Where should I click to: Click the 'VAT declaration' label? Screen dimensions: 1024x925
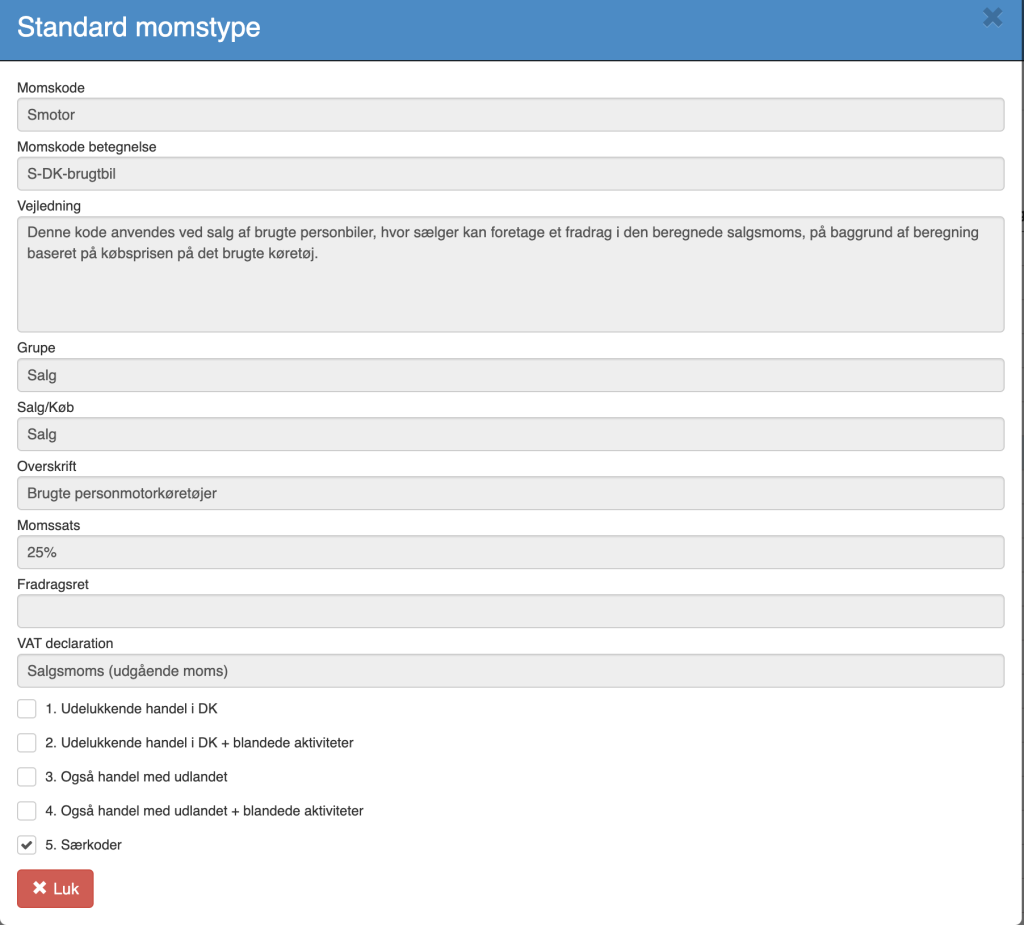65,643
